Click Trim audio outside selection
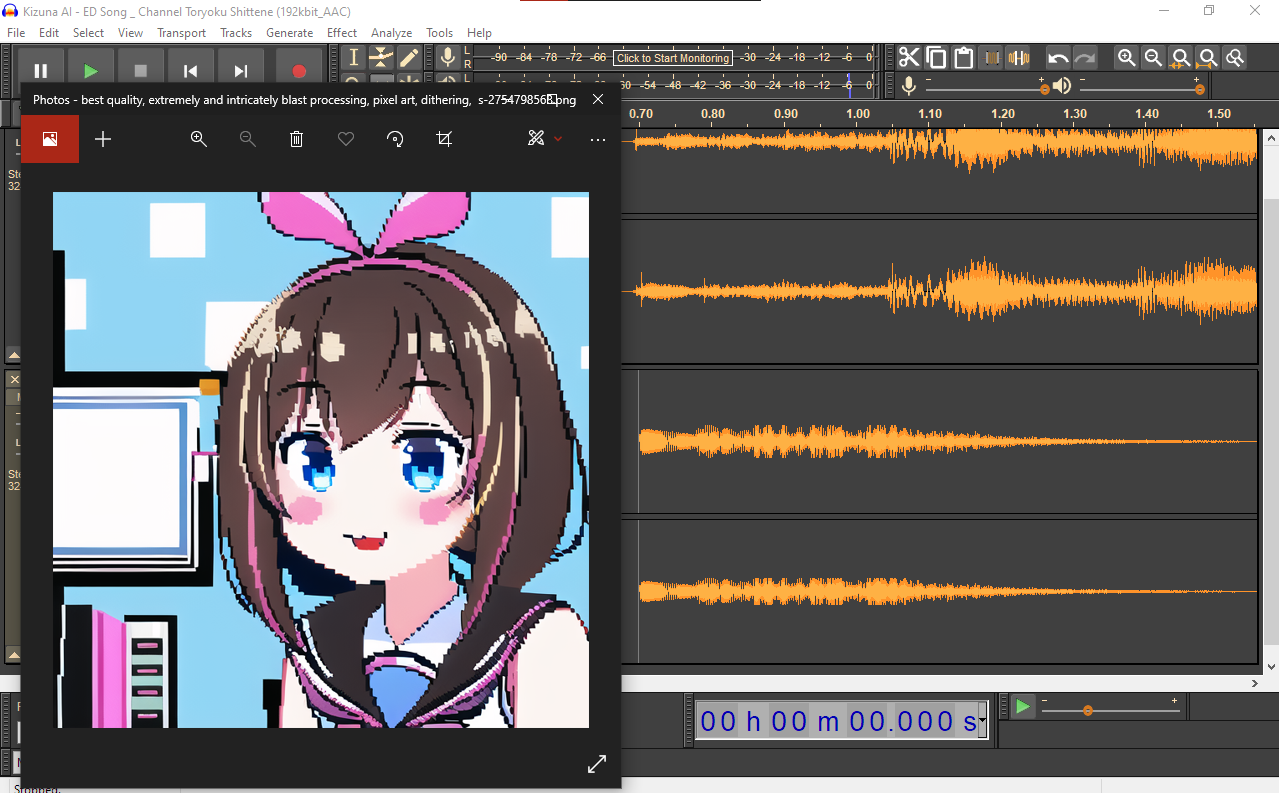The image size is (1279, 793). tap(991, 57)
